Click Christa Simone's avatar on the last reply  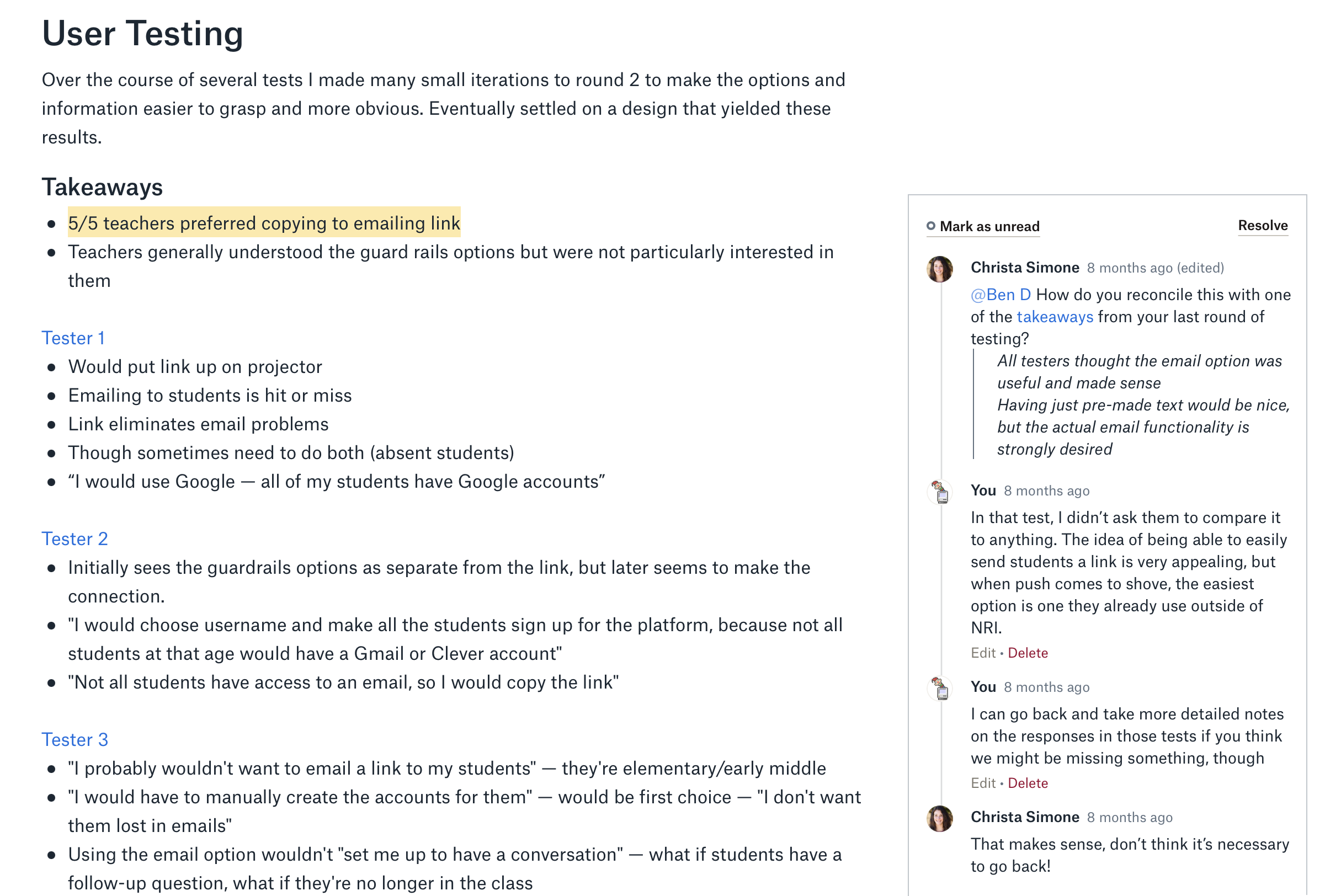(939, 818)
